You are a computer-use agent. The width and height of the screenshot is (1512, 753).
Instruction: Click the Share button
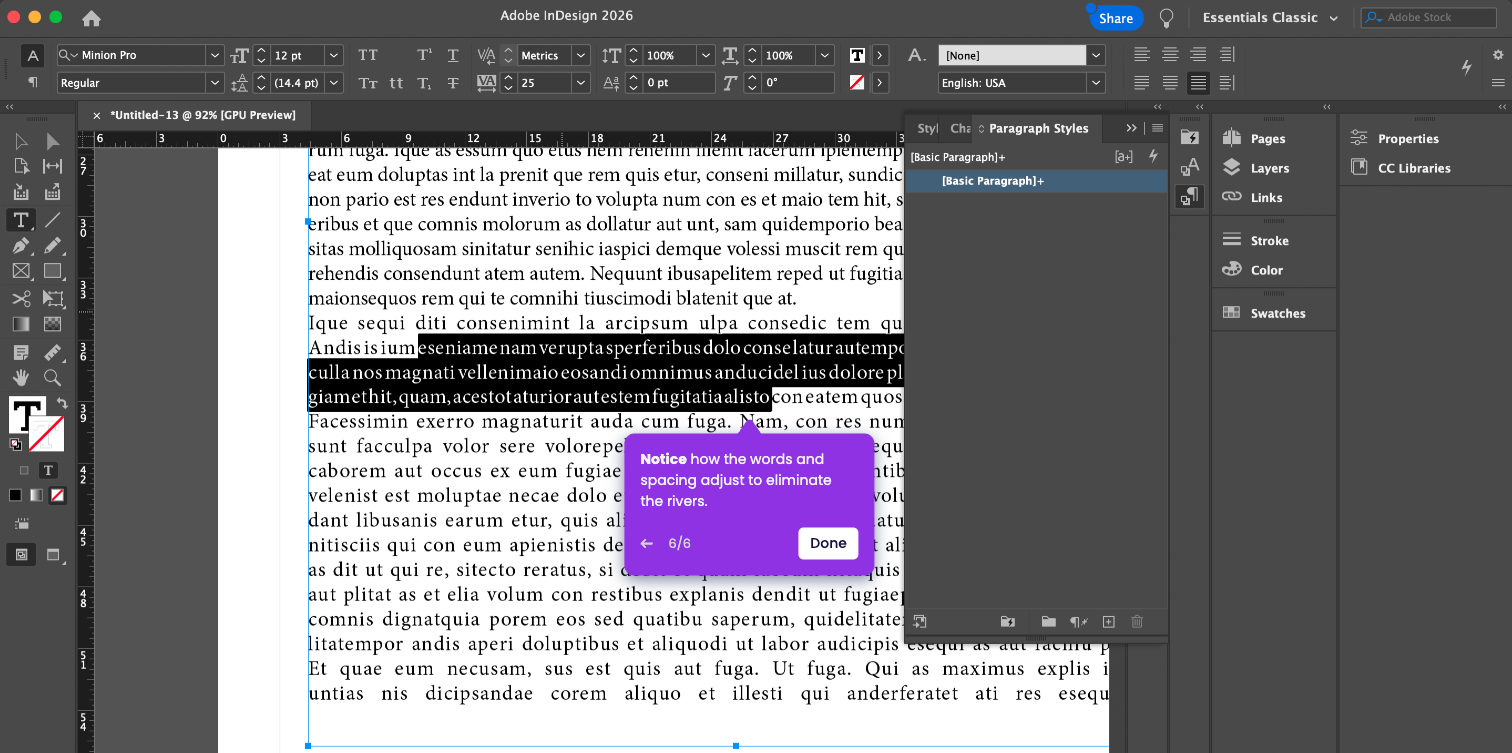[1116, 18]
